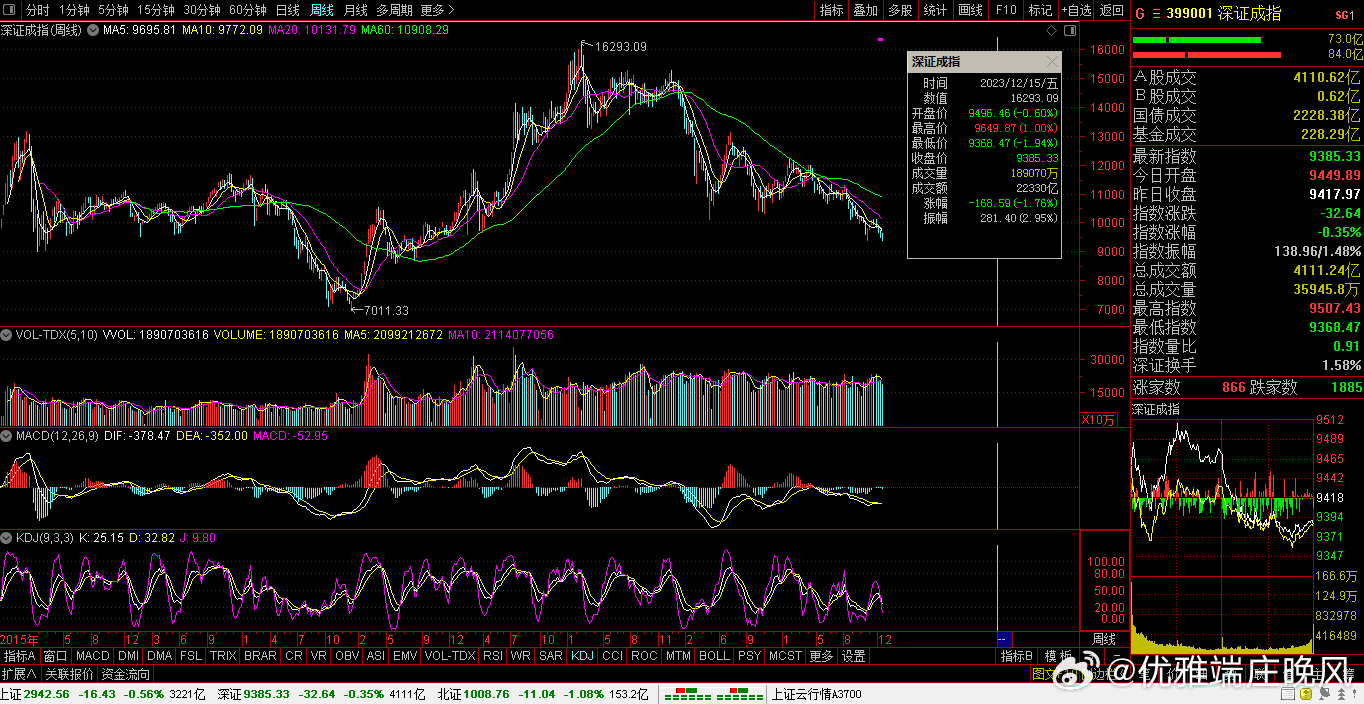
Task: Toggle the FSL indicator
Action: point(191,656)
